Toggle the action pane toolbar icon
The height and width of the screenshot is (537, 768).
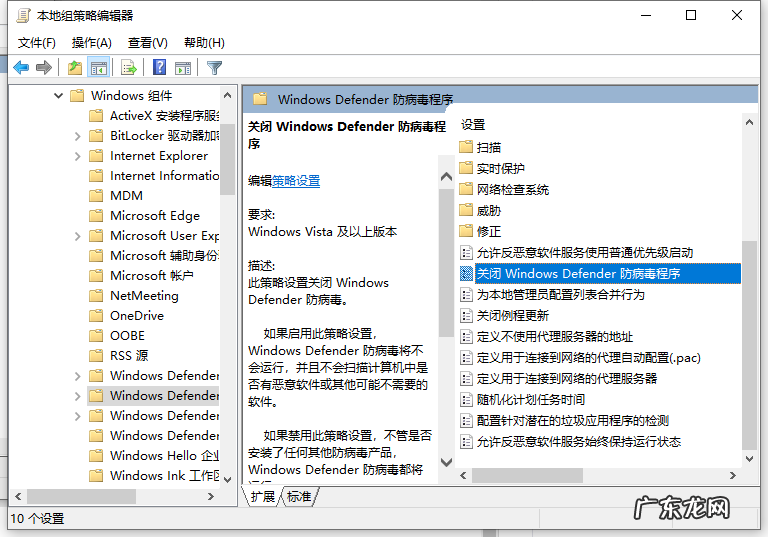(183, 68)
